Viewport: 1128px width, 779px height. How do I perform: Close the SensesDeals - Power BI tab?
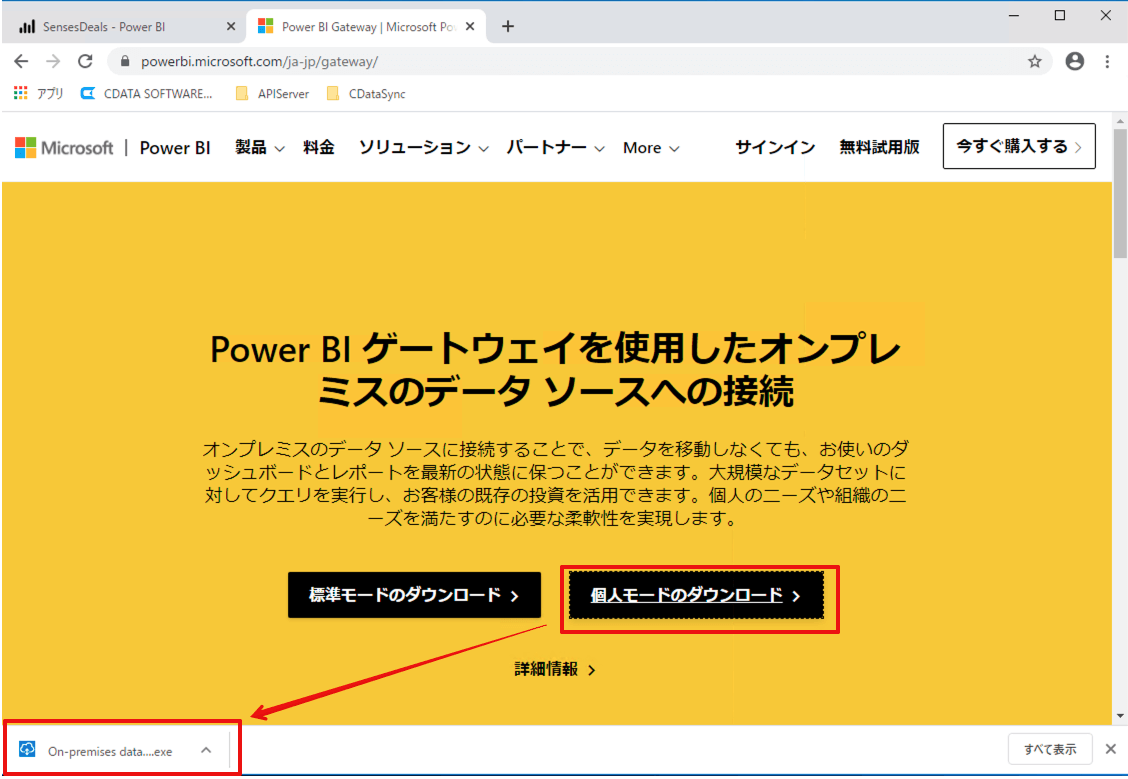click(x=230, y=27)
